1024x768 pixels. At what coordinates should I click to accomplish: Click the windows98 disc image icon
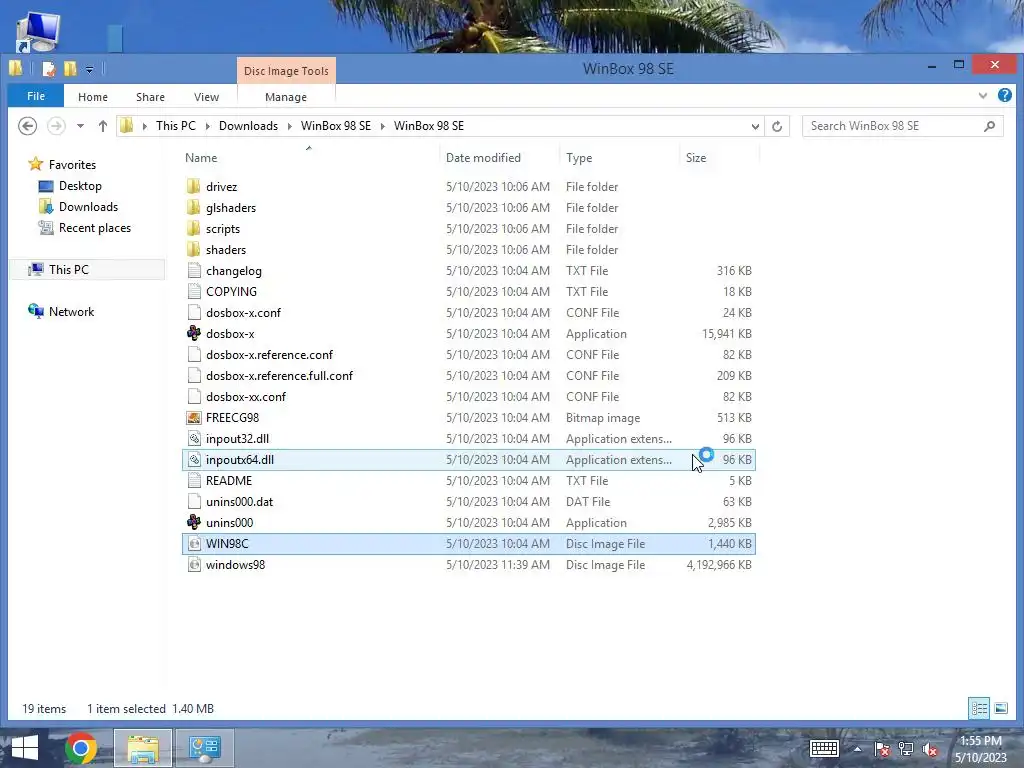pyautogui.click(x=194, y=565)
